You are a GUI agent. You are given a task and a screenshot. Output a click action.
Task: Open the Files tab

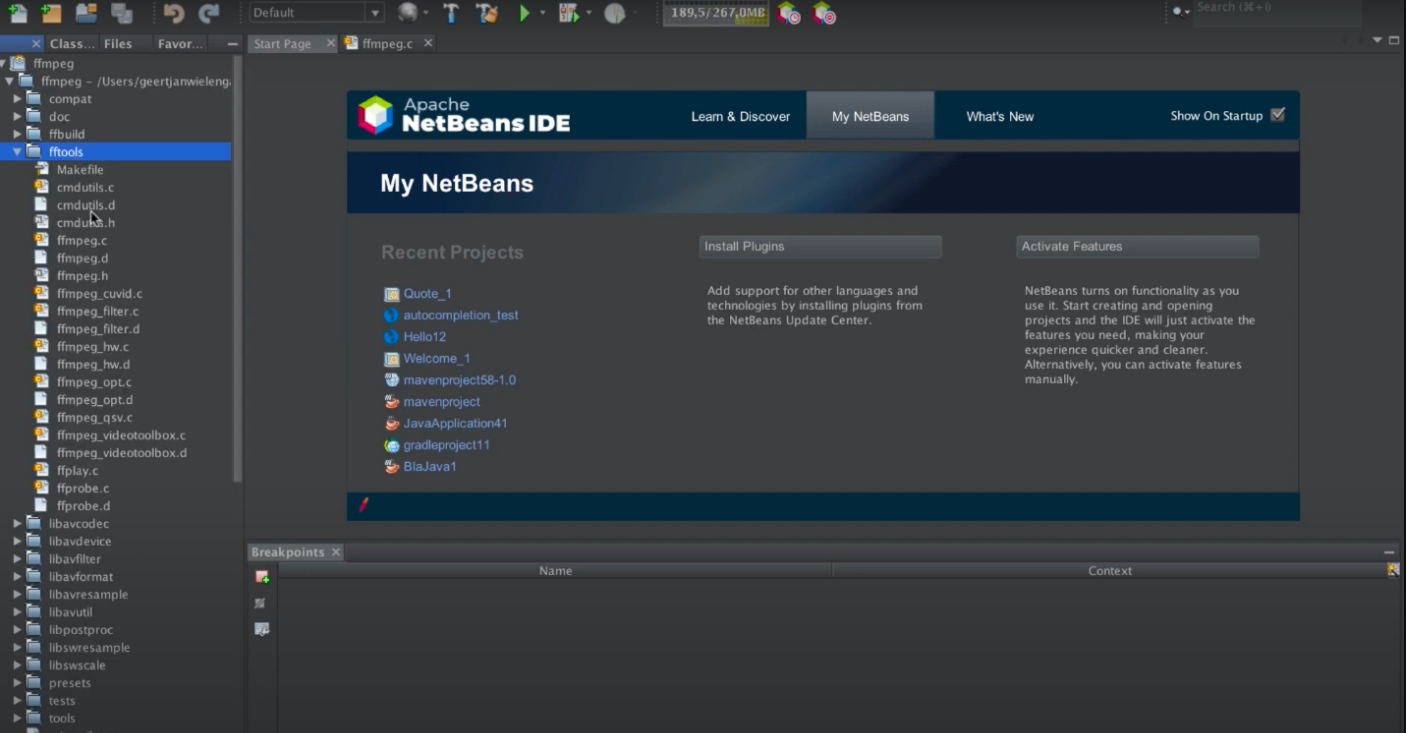point(118,44)
